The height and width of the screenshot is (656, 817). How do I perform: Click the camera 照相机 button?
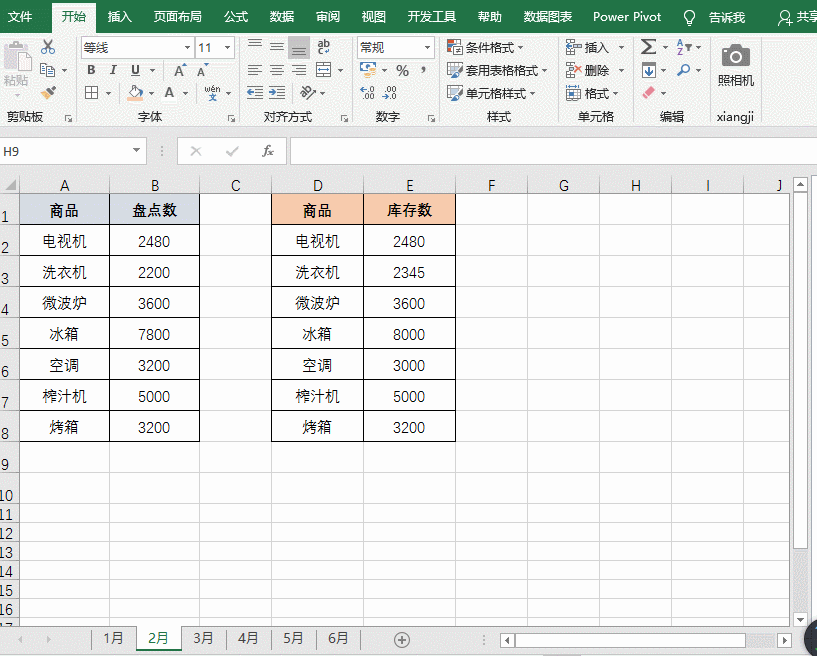735,64
